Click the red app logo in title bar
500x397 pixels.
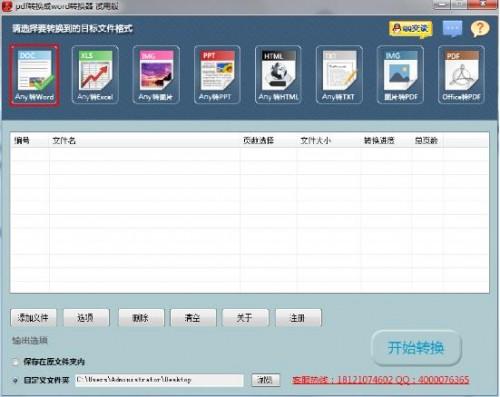coord(7,6)
